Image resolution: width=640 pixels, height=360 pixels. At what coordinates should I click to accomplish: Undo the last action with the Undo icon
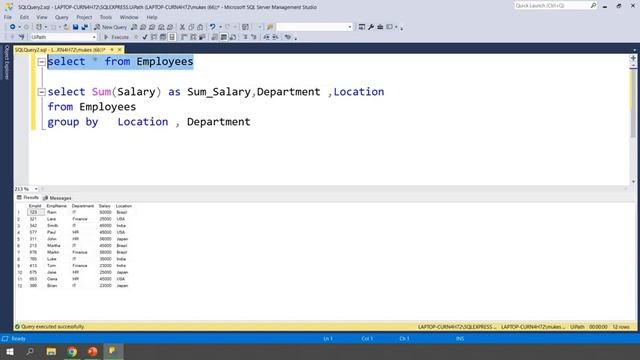click(x=213, y=27)
